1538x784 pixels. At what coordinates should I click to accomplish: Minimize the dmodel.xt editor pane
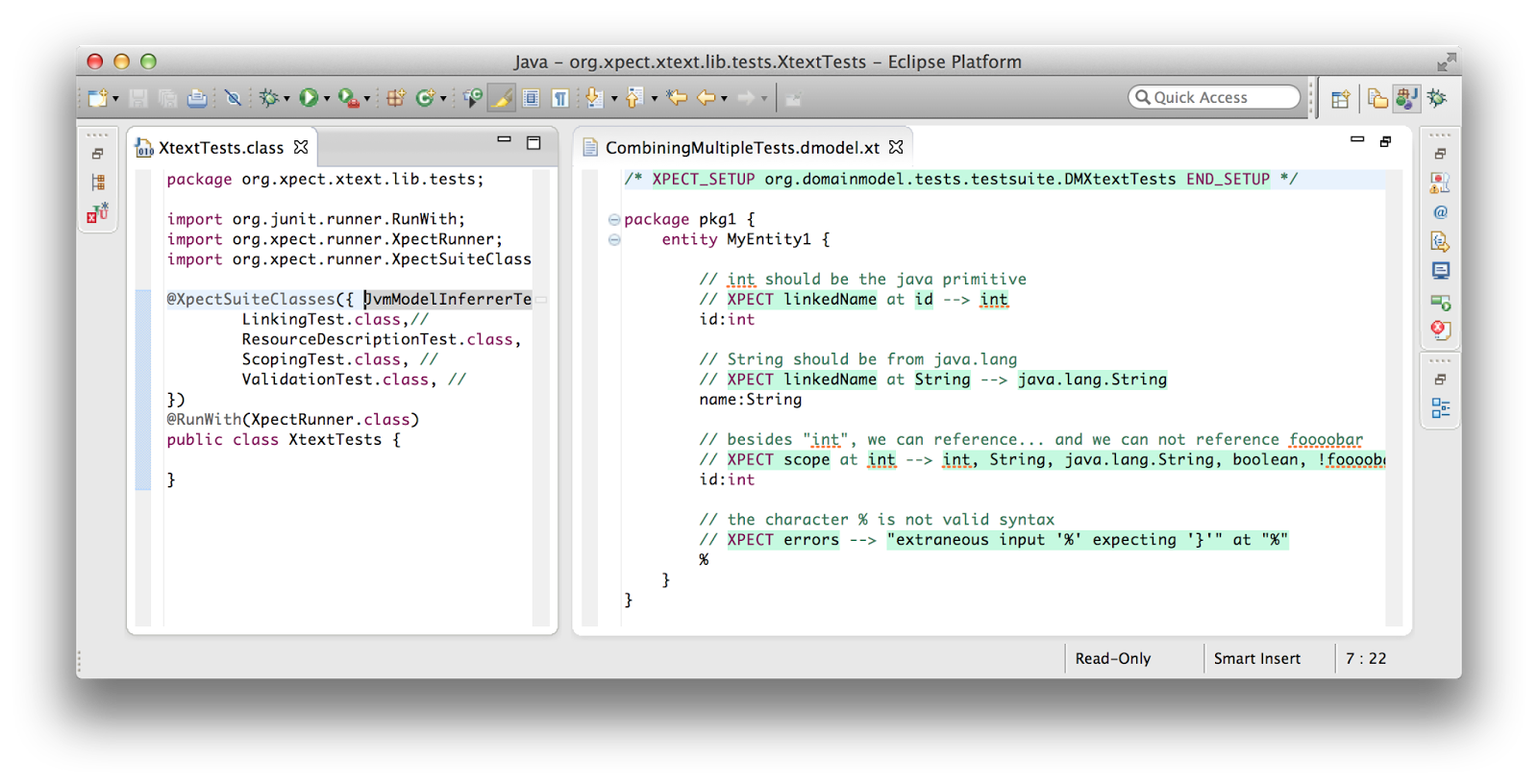[1357, 140]
